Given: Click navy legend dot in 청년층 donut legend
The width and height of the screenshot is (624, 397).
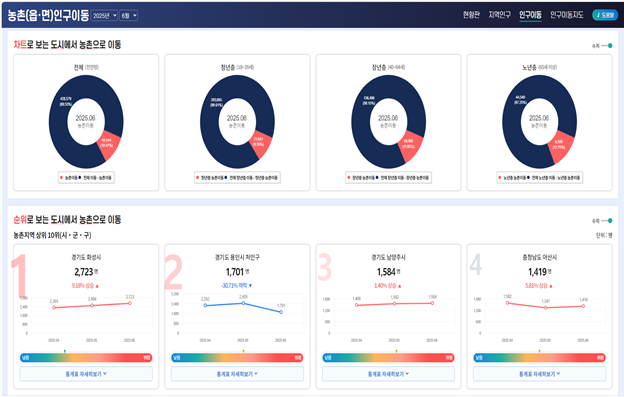Looking at the screenshot, I should [226, 177].
